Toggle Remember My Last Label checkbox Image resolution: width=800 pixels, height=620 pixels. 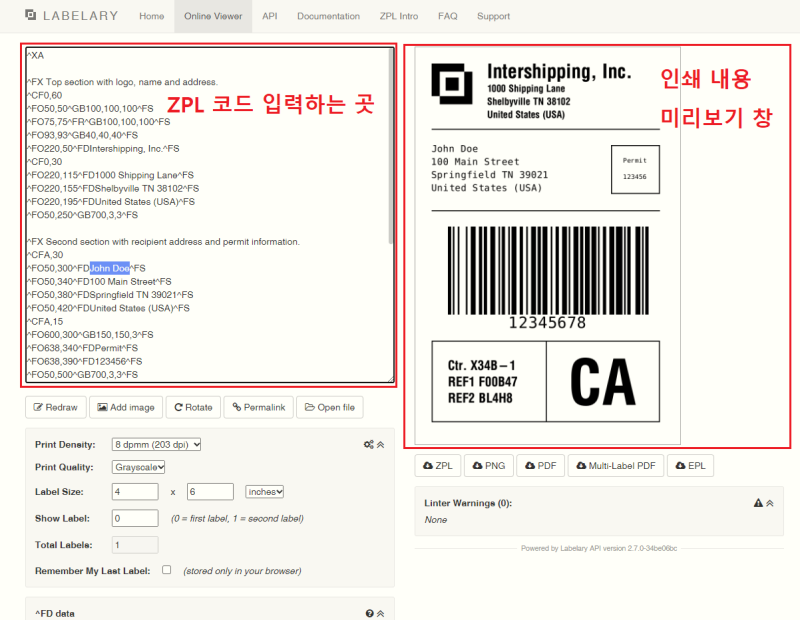pos(166,569)
